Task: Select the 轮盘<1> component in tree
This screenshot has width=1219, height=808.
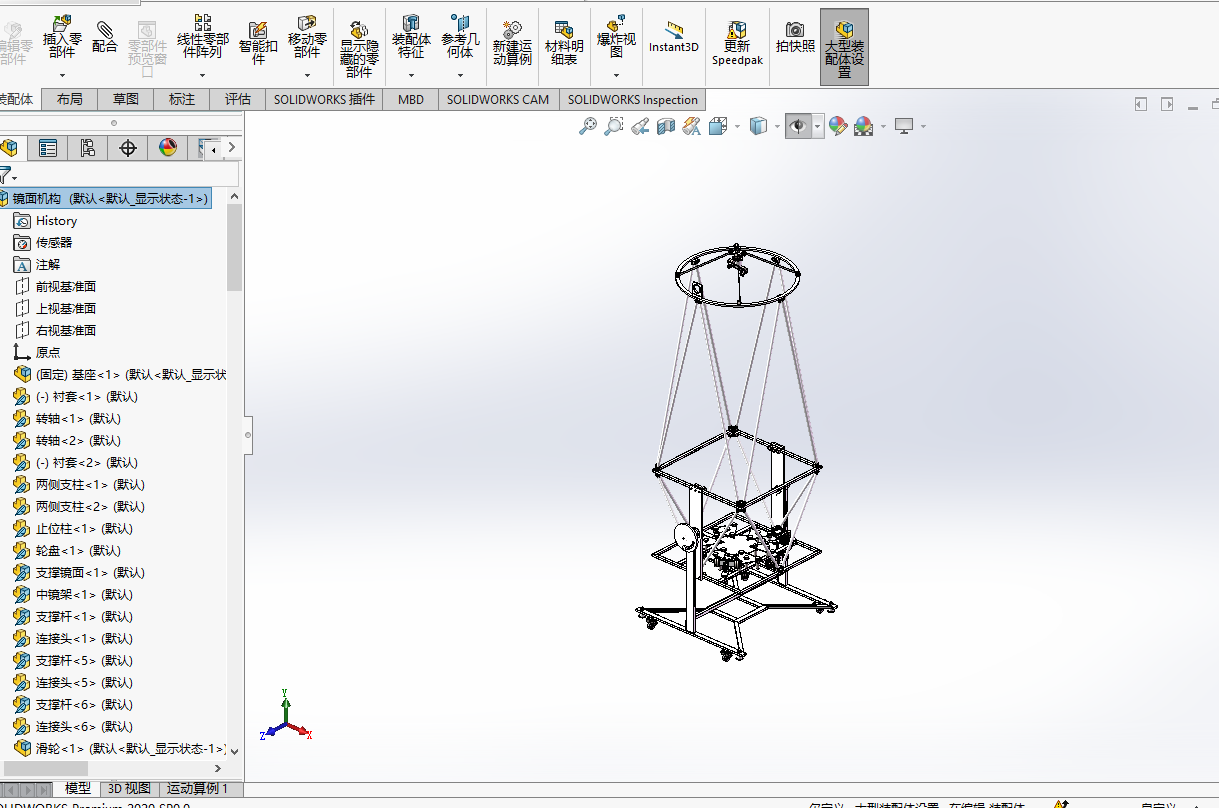Action: [78, 551]
